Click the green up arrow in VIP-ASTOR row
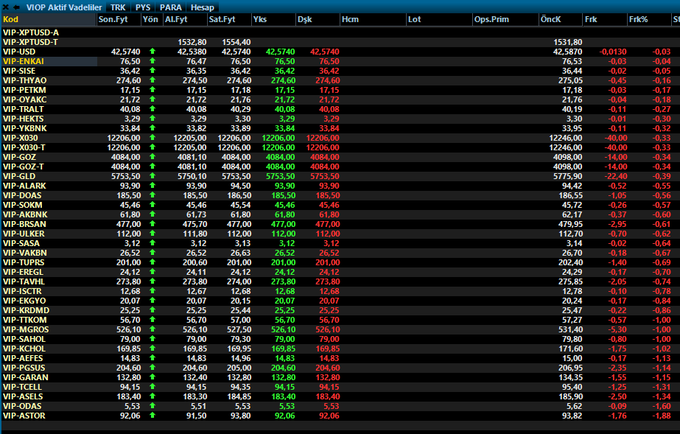The image size is (680, 434). click(153, 416)
